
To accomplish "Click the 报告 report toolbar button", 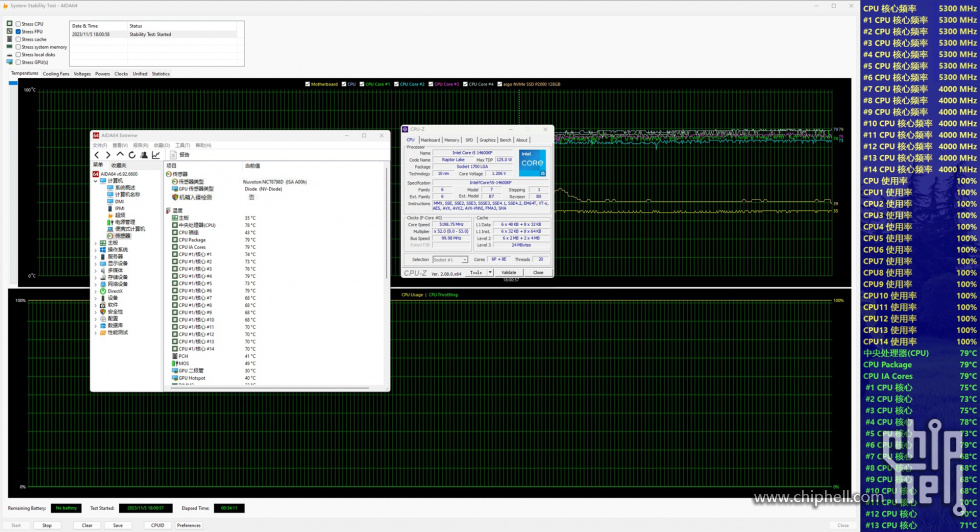I will click(x=181, y=155).
